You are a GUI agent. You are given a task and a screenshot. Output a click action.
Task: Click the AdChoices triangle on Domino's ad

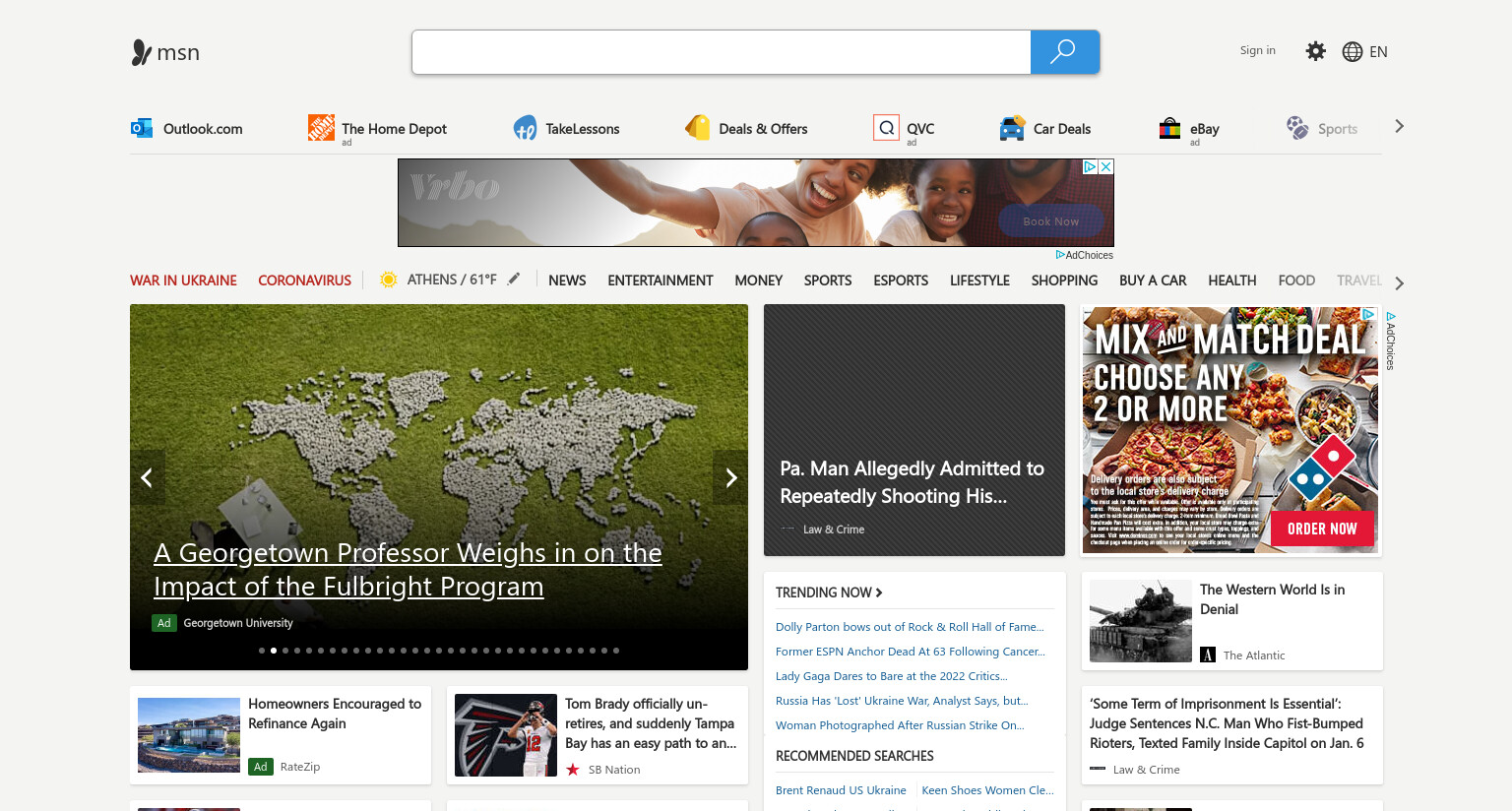tap(1368, 314)
